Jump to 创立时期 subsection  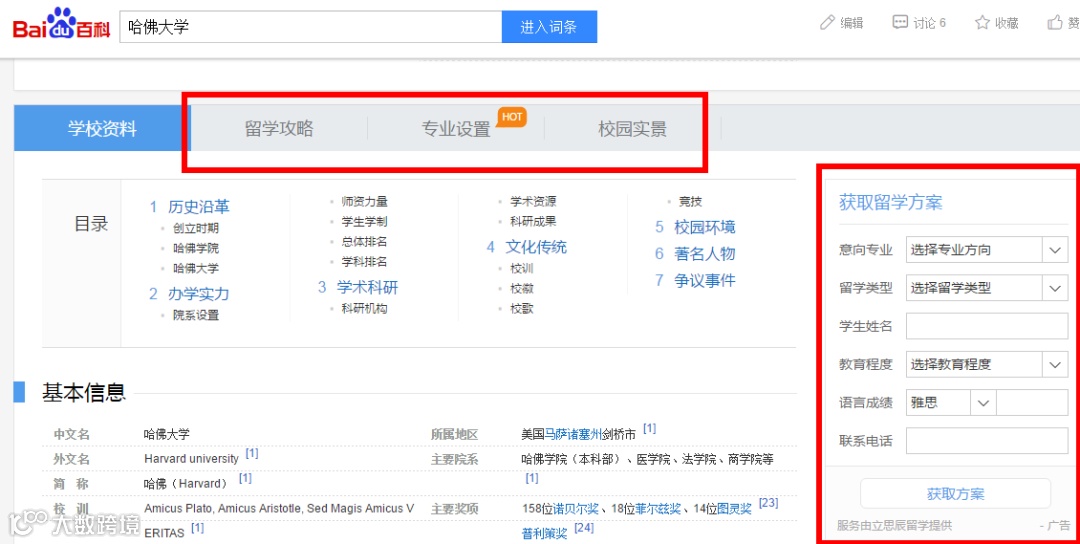tap(196, 228)
